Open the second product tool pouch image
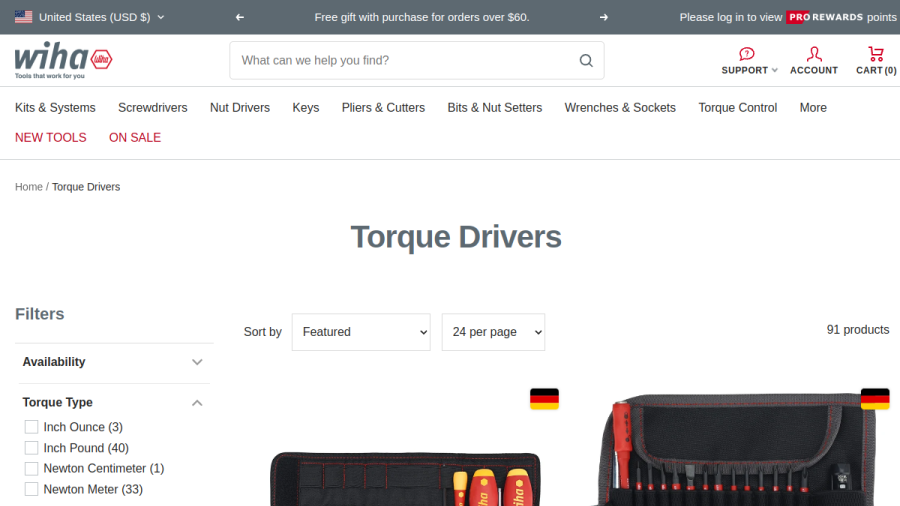900x506 pixels. [738, 449]
